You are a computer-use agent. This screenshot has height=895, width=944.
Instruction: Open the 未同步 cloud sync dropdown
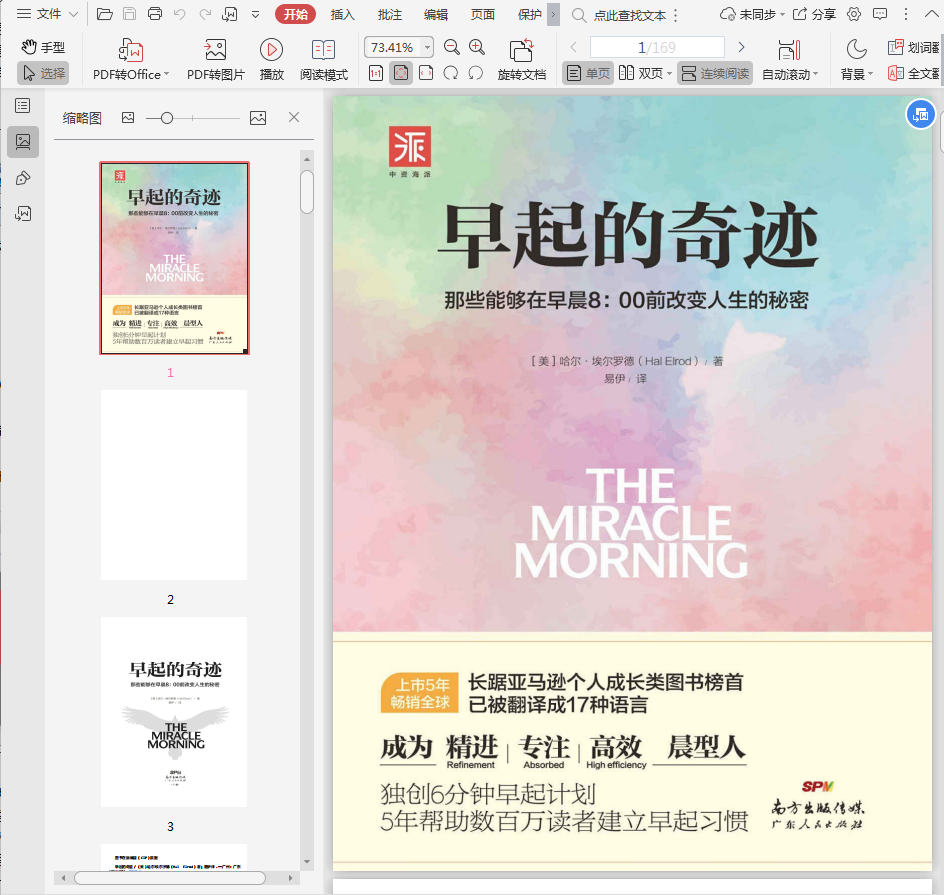coord(753,14)
